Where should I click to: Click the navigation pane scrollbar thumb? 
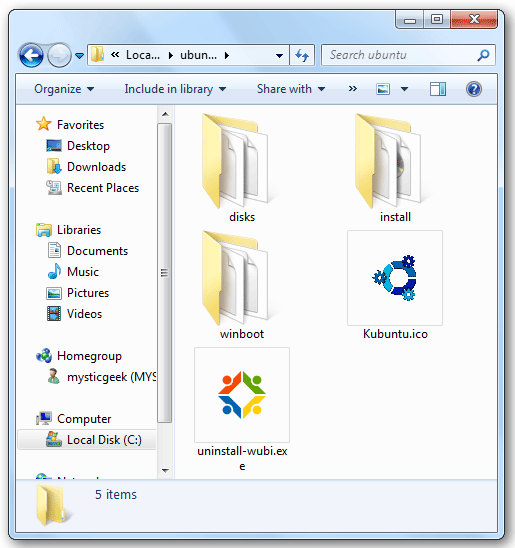165,273
